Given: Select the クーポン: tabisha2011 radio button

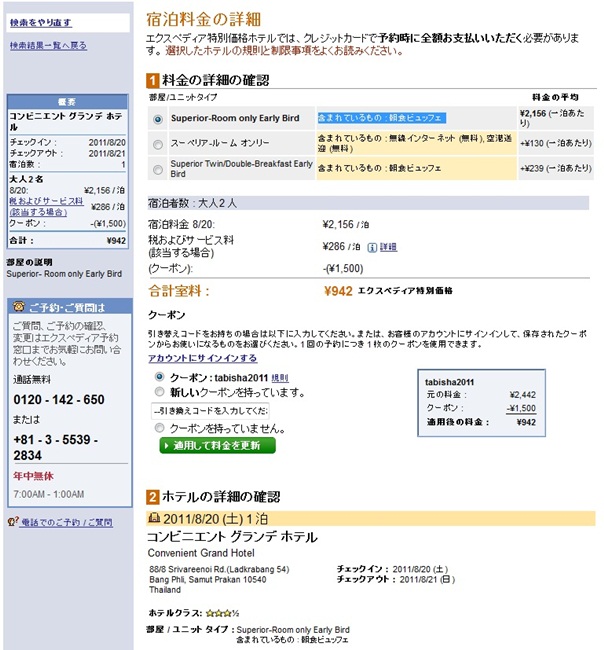Looking at the screenshot, I should [x=159, y=376].
